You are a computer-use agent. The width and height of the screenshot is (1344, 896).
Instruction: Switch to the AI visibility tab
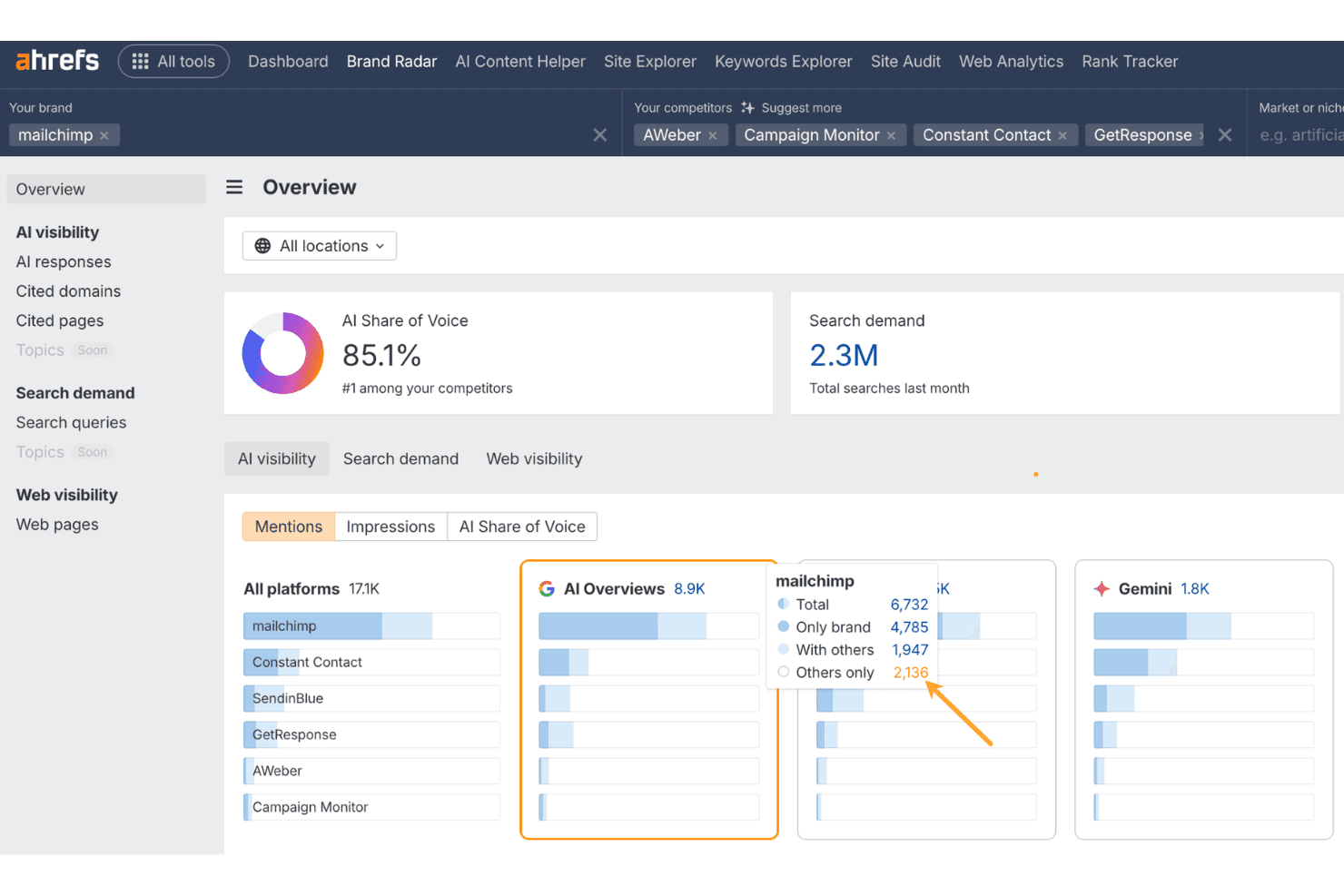277,459
